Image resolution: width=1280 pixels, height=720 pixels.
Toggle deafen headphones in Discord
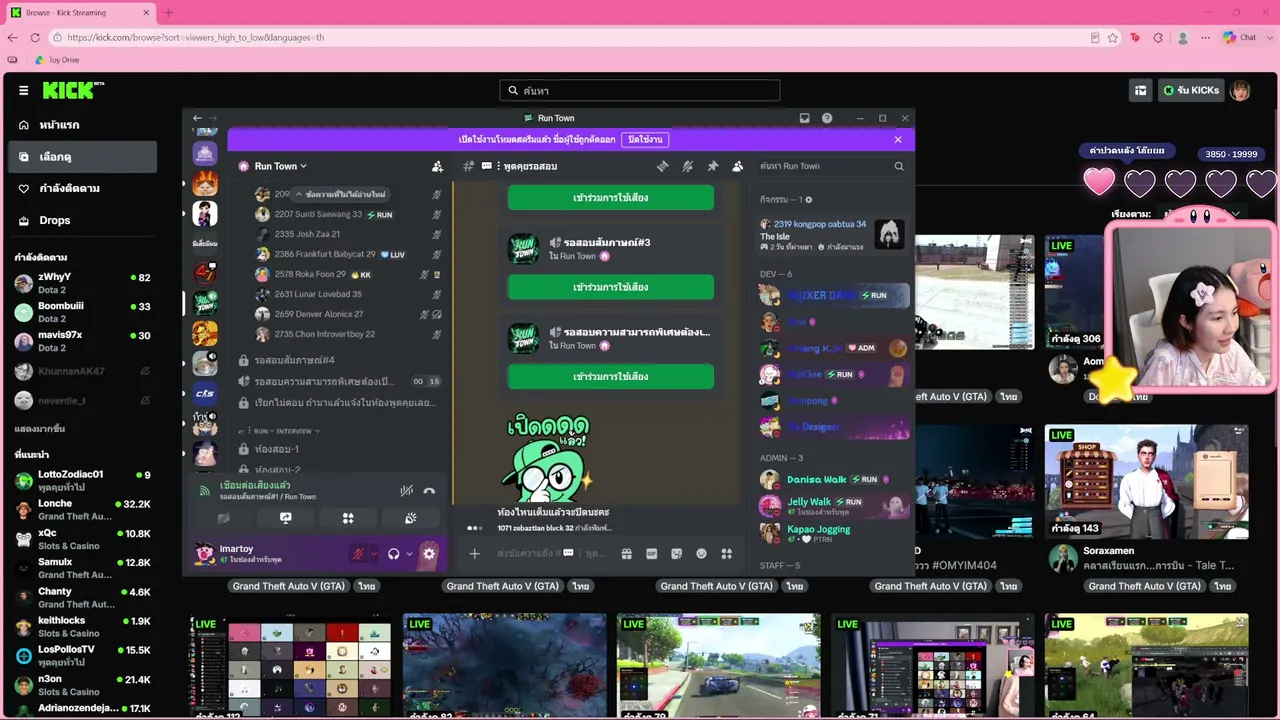394,553
